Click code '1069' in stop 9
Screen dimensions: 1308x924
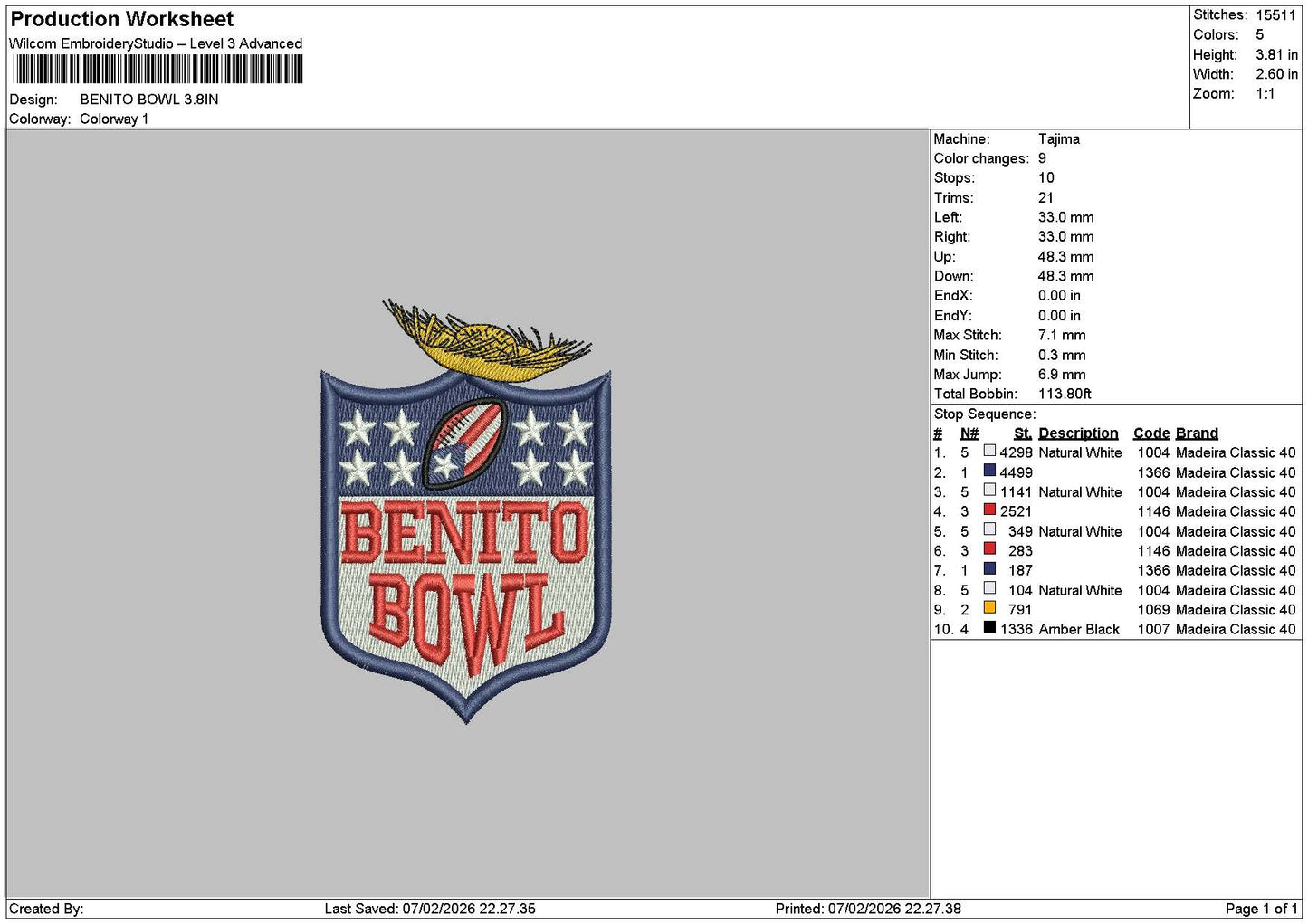(x=1153, y=610)
